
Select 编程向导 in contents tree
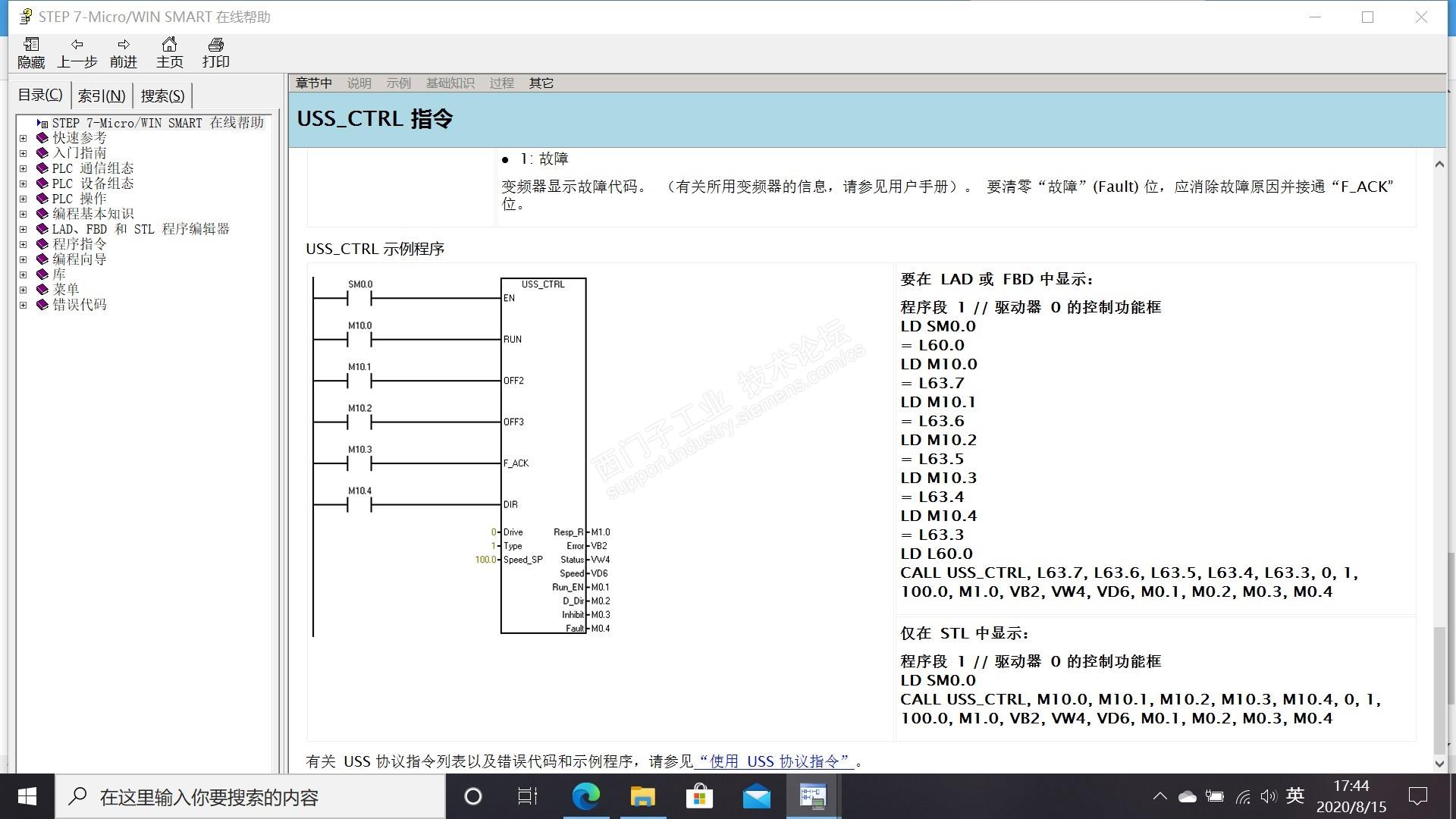click(79, 259)
